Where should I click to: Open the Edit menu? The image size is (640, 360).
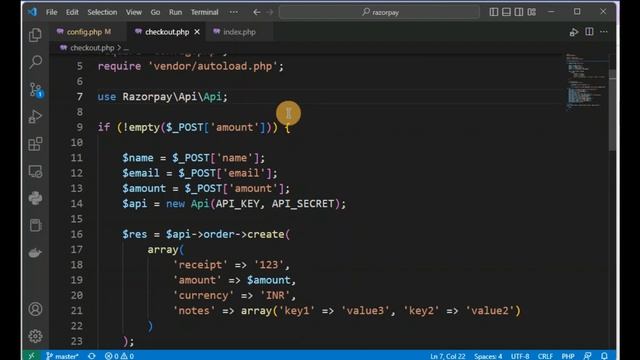click(72, 12)
